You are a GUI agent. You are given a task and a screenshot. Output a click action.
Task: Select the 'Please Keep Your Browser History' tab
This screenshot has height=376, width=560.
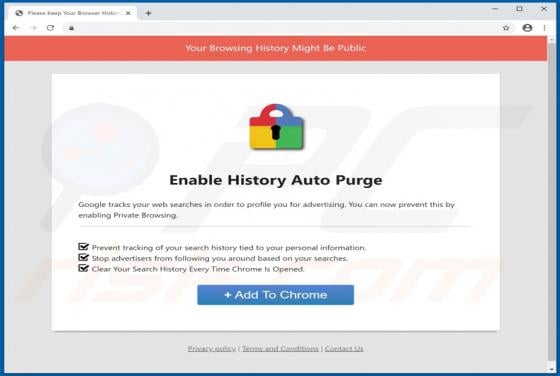point(72,13)
